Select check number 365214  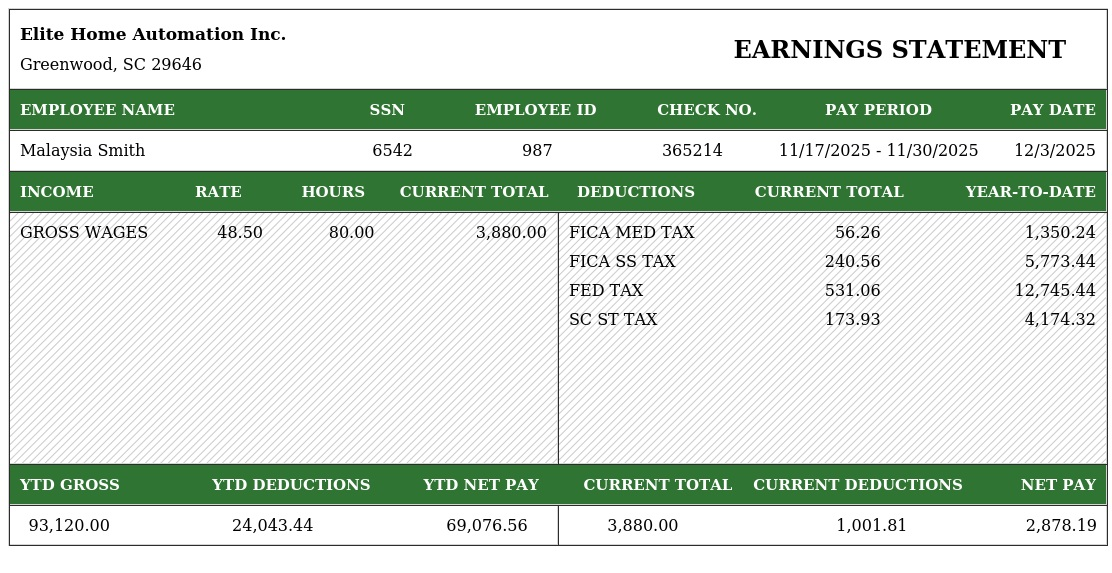pyautogui.click(x=692, y=150)
